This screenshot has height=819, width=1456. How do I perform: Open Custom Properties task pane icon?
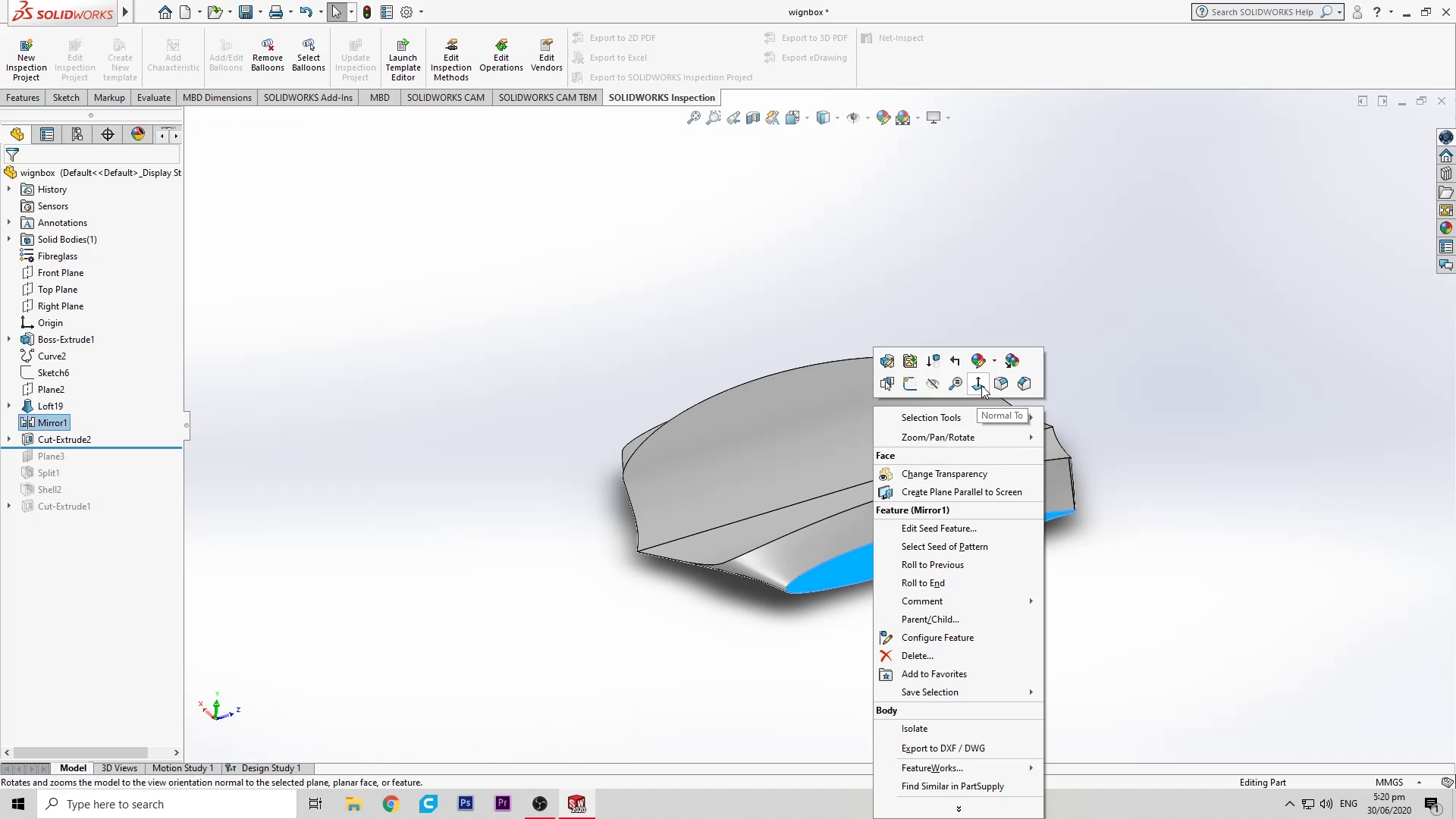(x=1446, y=246)
